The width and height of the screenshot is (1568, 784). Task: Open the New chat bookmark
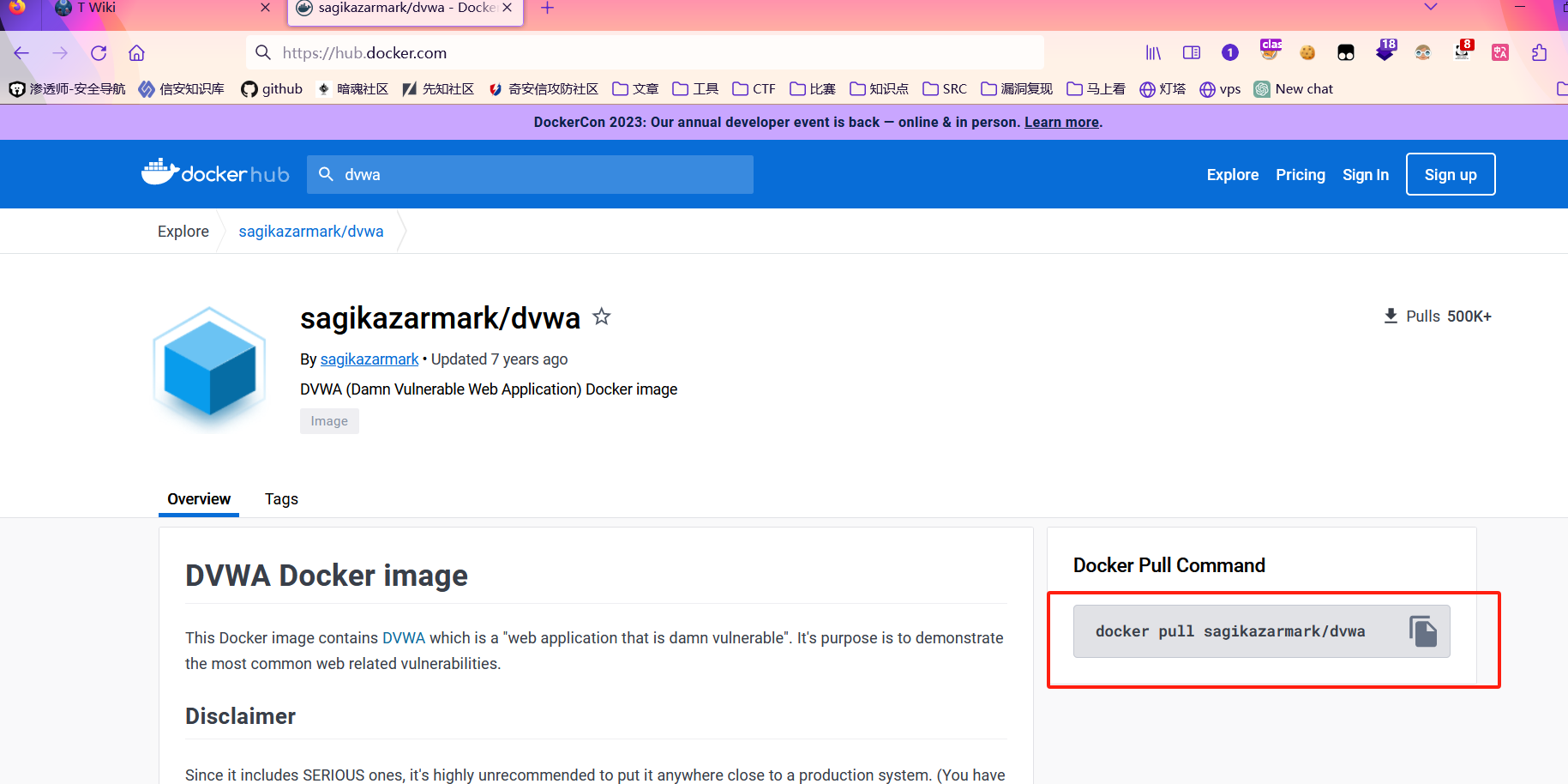[x=1293, y=89]
